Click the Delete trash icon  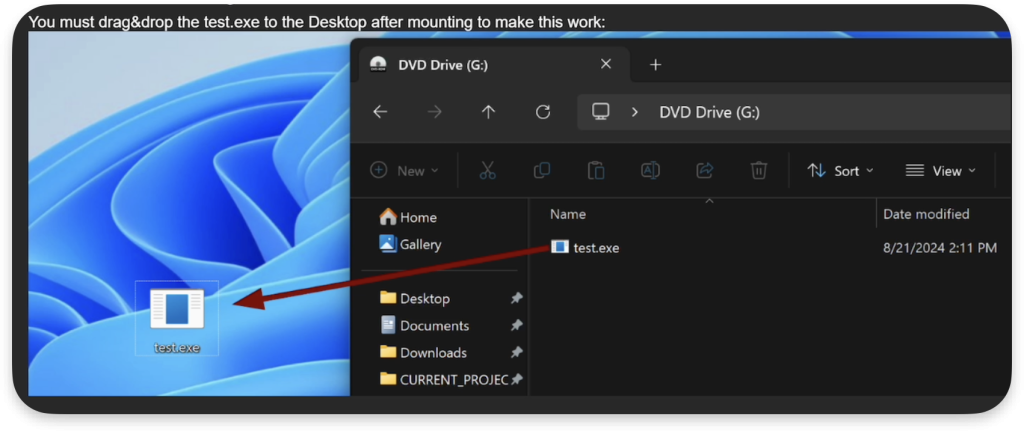coord(758,171)
